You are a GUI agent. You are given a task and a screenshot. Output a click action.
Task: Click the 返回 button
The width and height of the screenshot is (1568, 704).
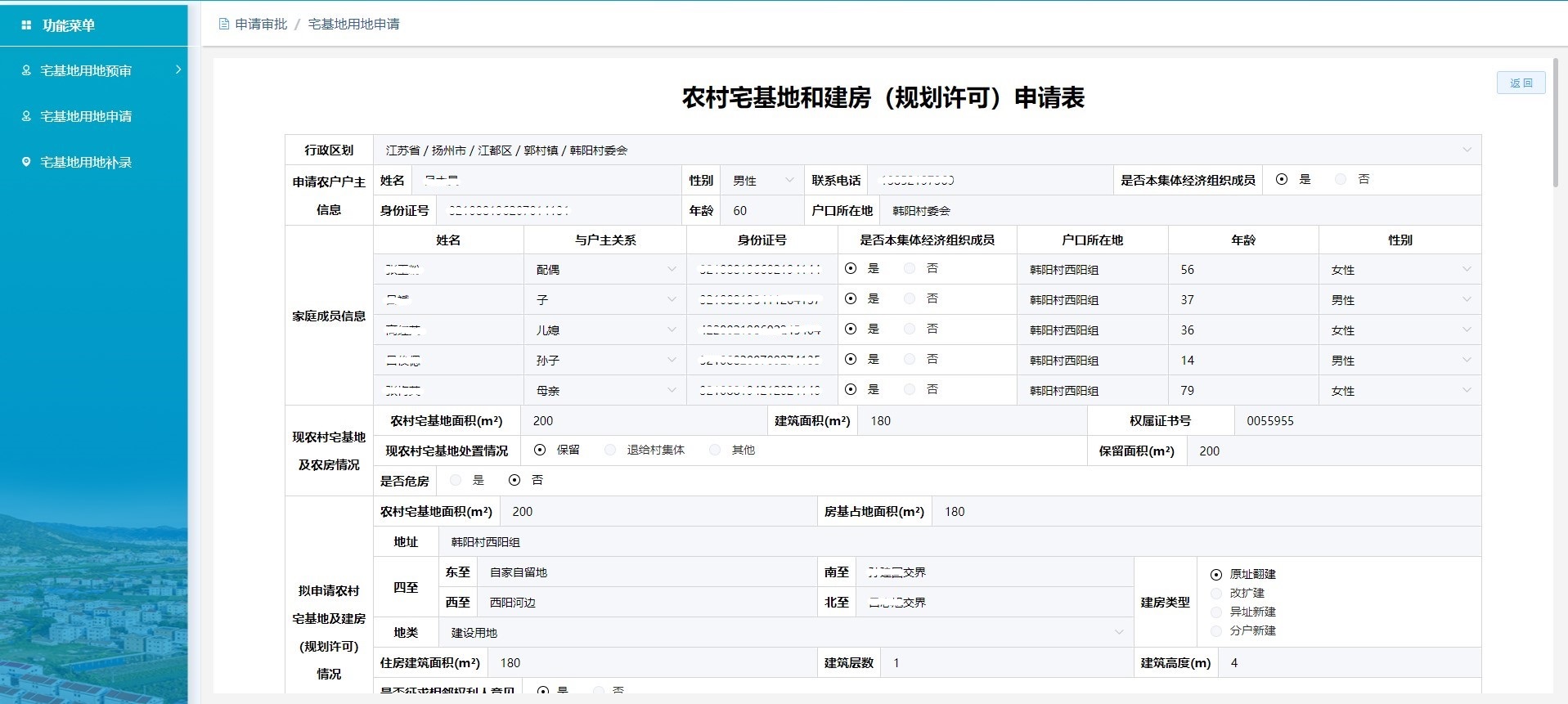click(1521, 83)
